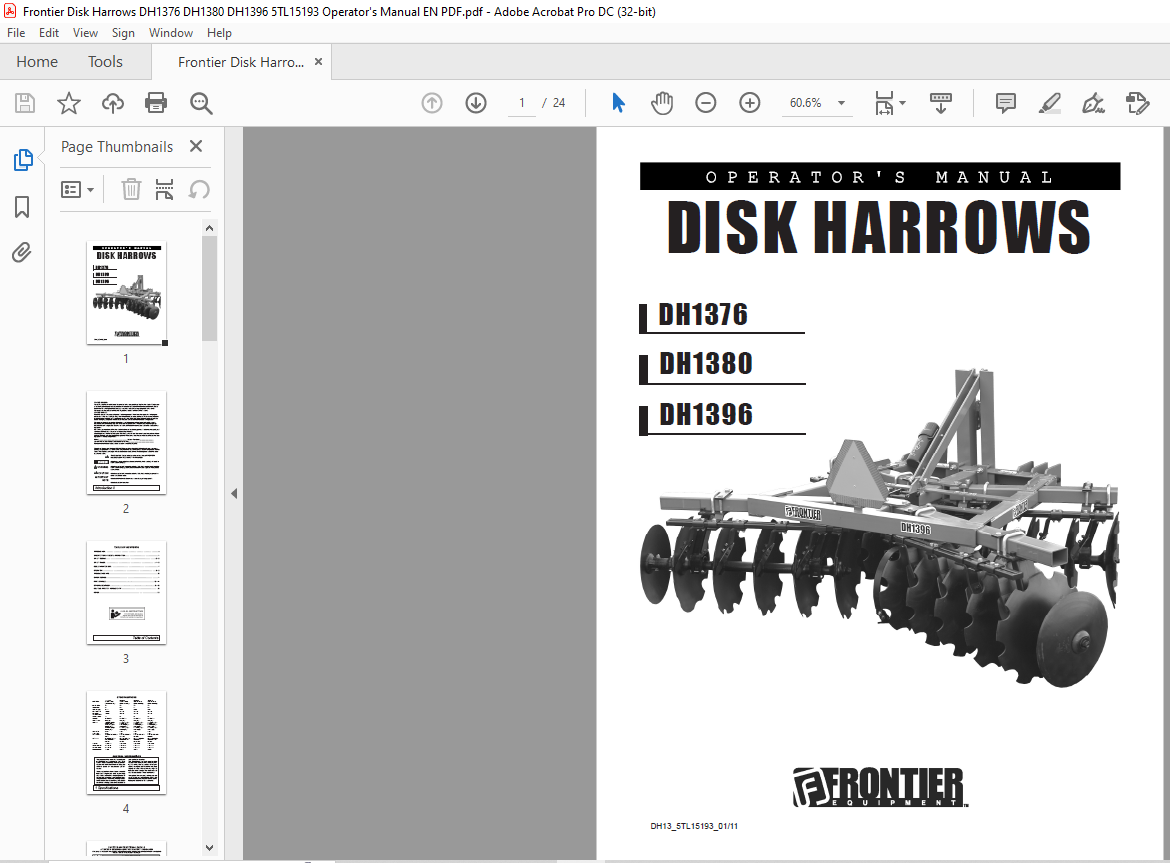Expand the fit page options arrow
The width and height of the screenshot is (1170, 863).
pos(902,103)
